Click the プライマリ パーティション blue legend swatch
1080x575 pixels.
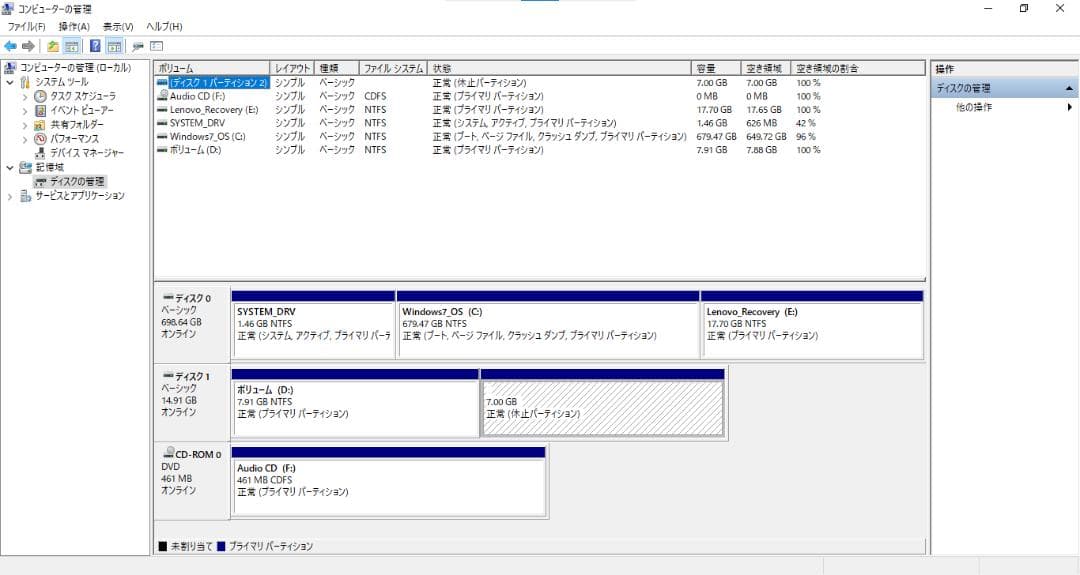click(x=221, y=546)
